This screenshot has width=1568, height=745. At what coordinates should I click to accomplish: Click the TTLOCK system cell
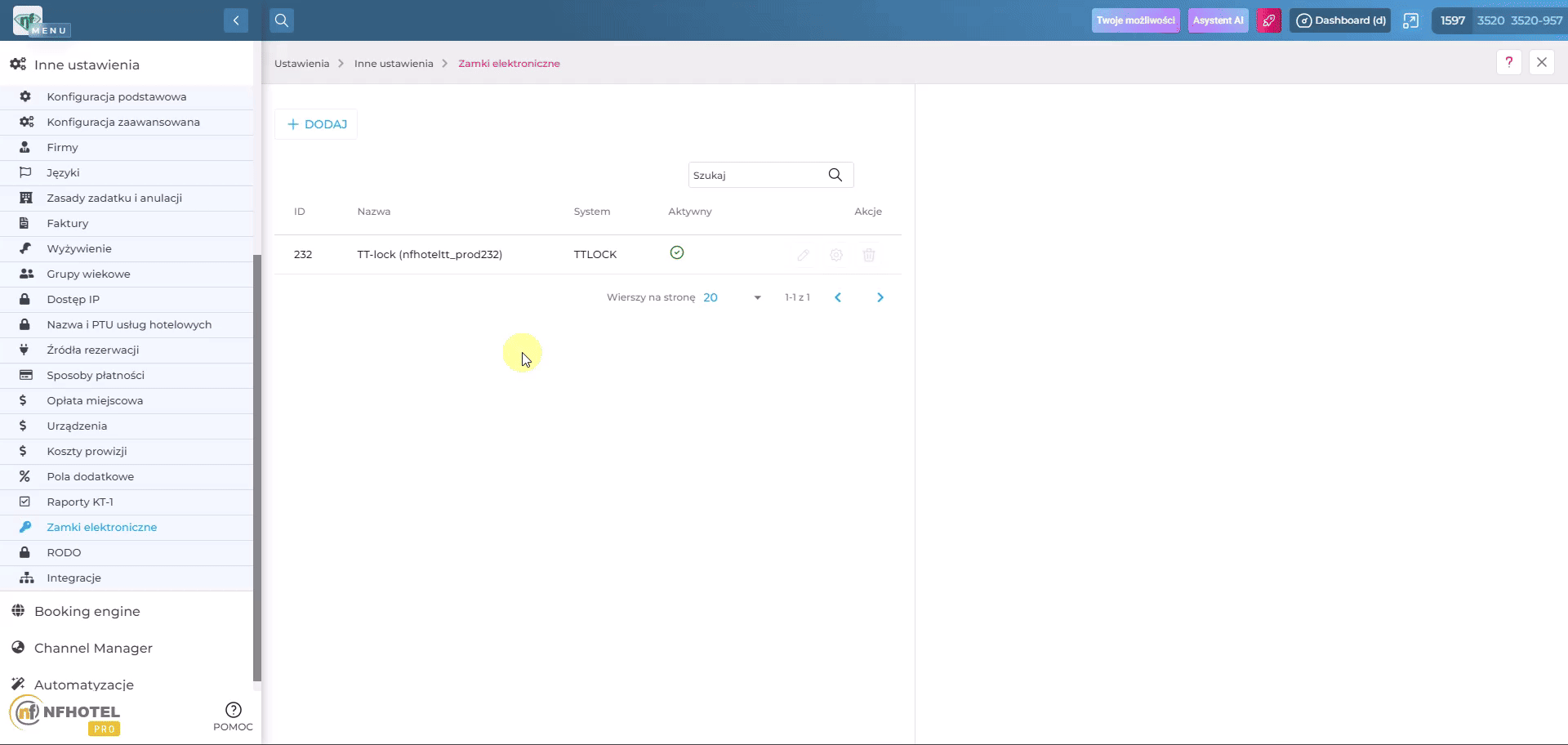point(595,255)
